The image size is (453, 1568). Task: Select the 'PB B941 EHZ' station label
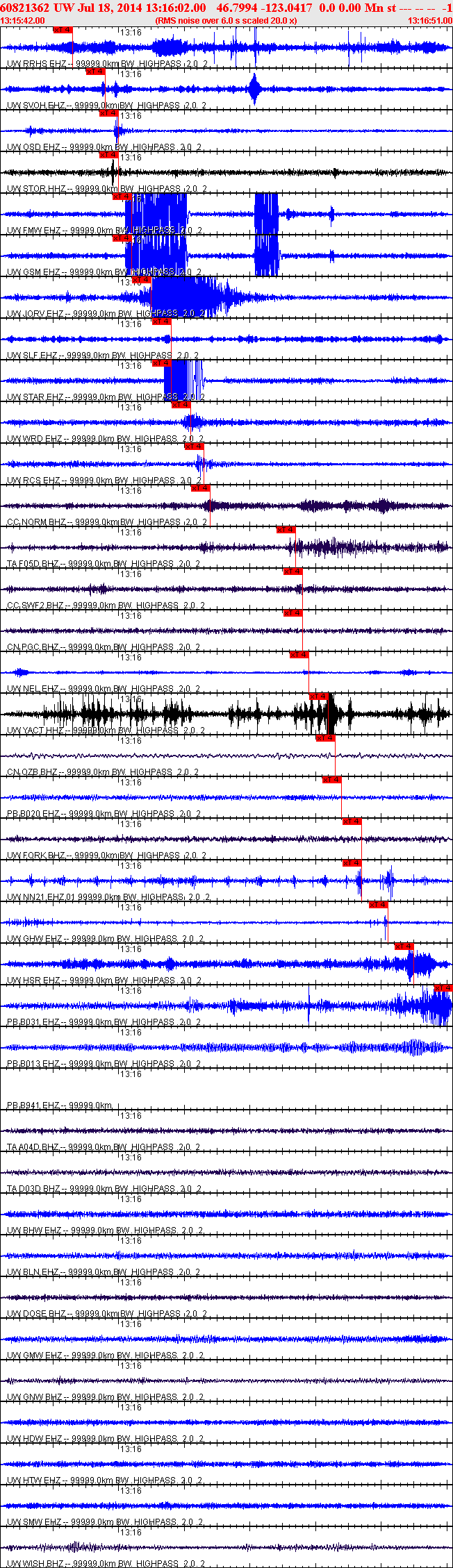pyautogui.click(x=33, y=1106)
